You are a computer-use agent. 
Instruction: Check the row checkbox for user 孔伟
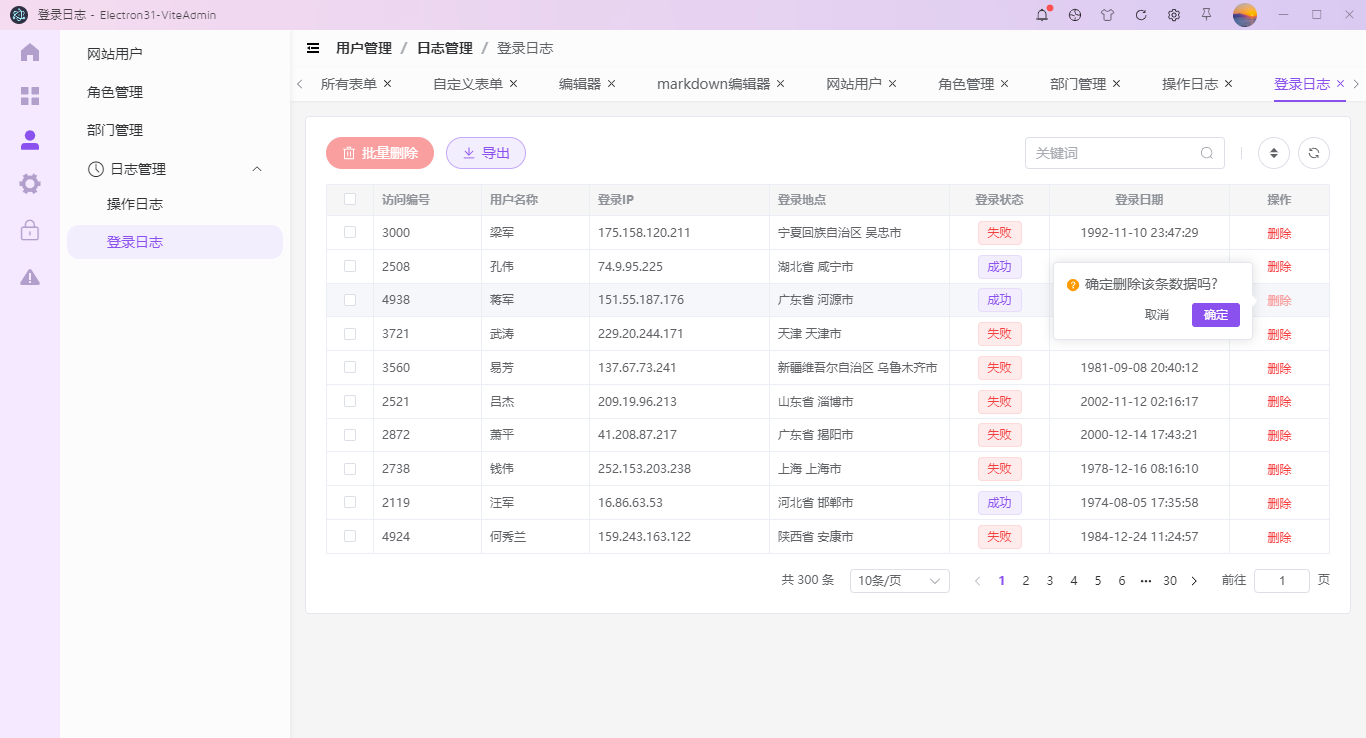pyautogui.click(x=349, y=266)
